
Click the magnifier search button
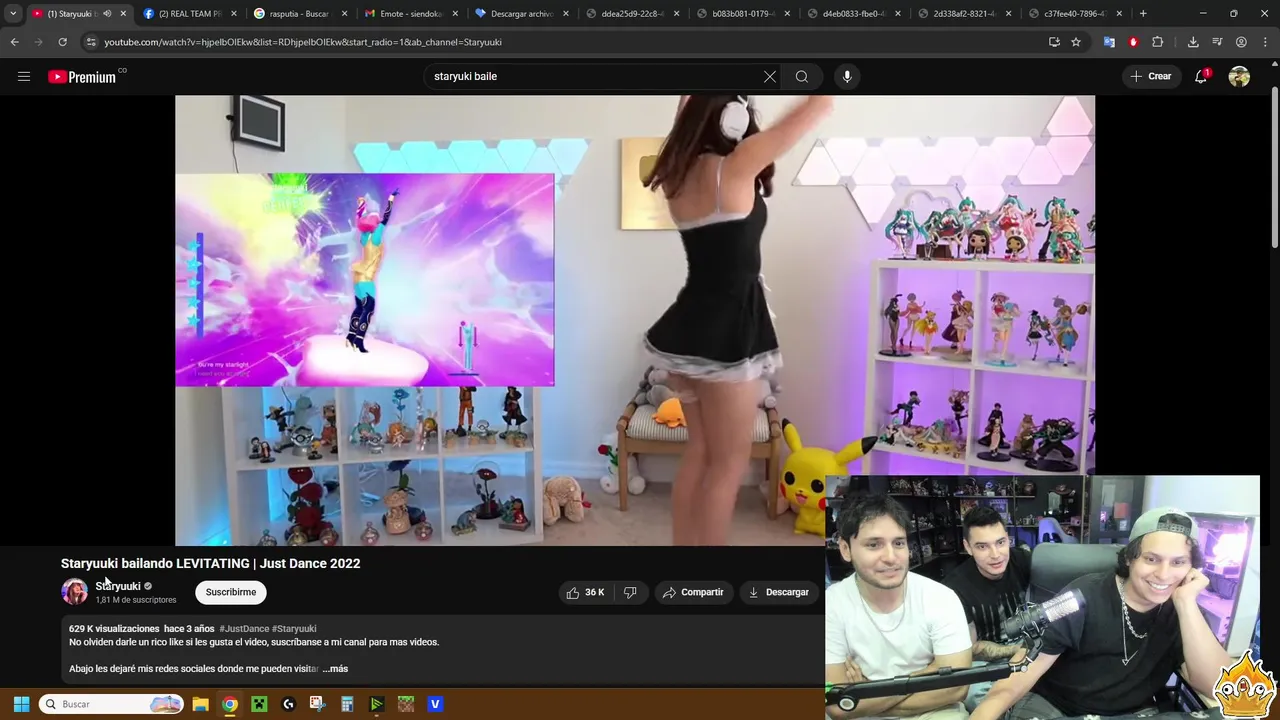pos(802,76)
